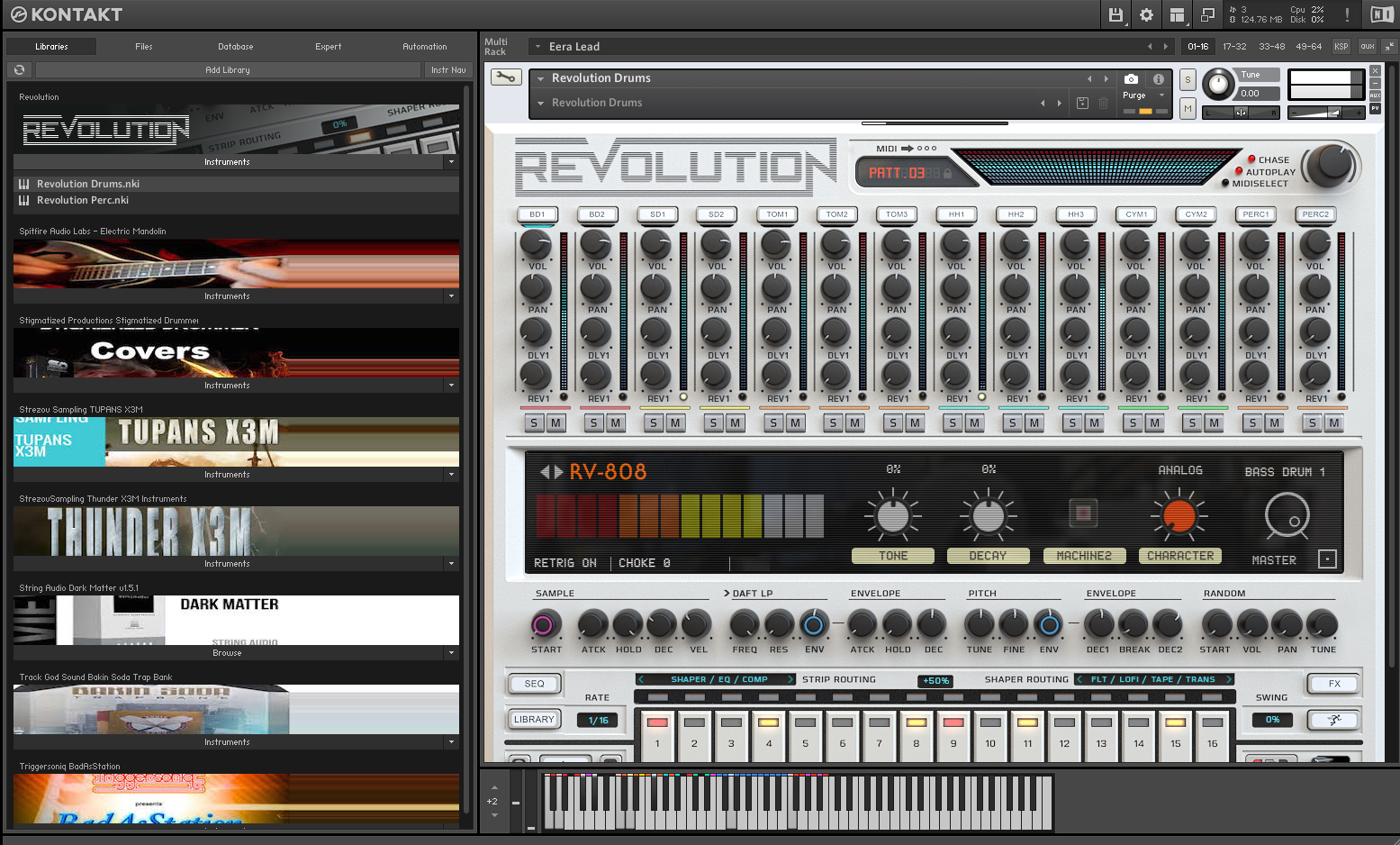
Task: Click the SEQ button
Action: pyautogui.click(x=534, y=683)
